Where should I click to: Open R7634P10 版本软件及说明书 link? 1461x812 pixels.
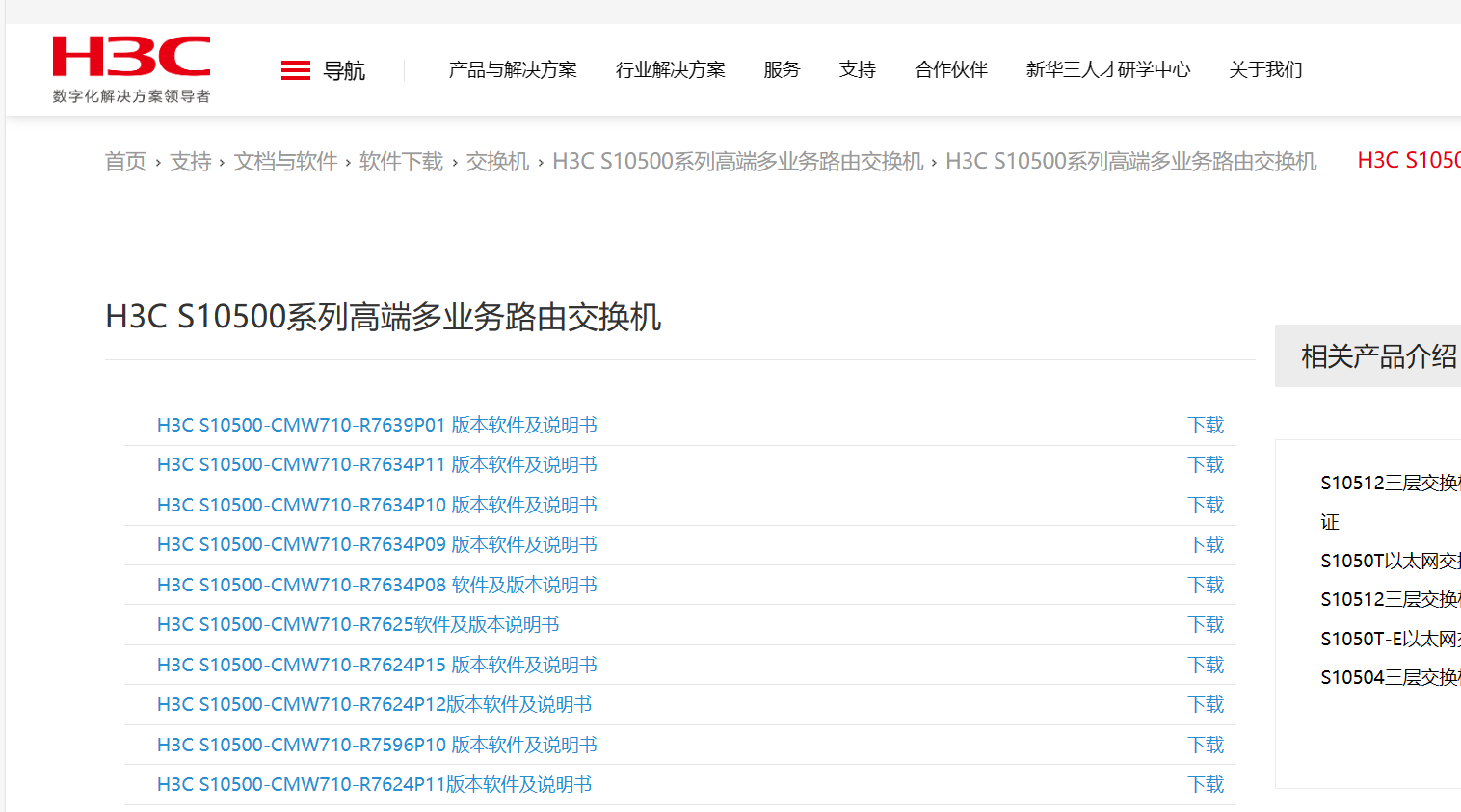tap(377, 506)
